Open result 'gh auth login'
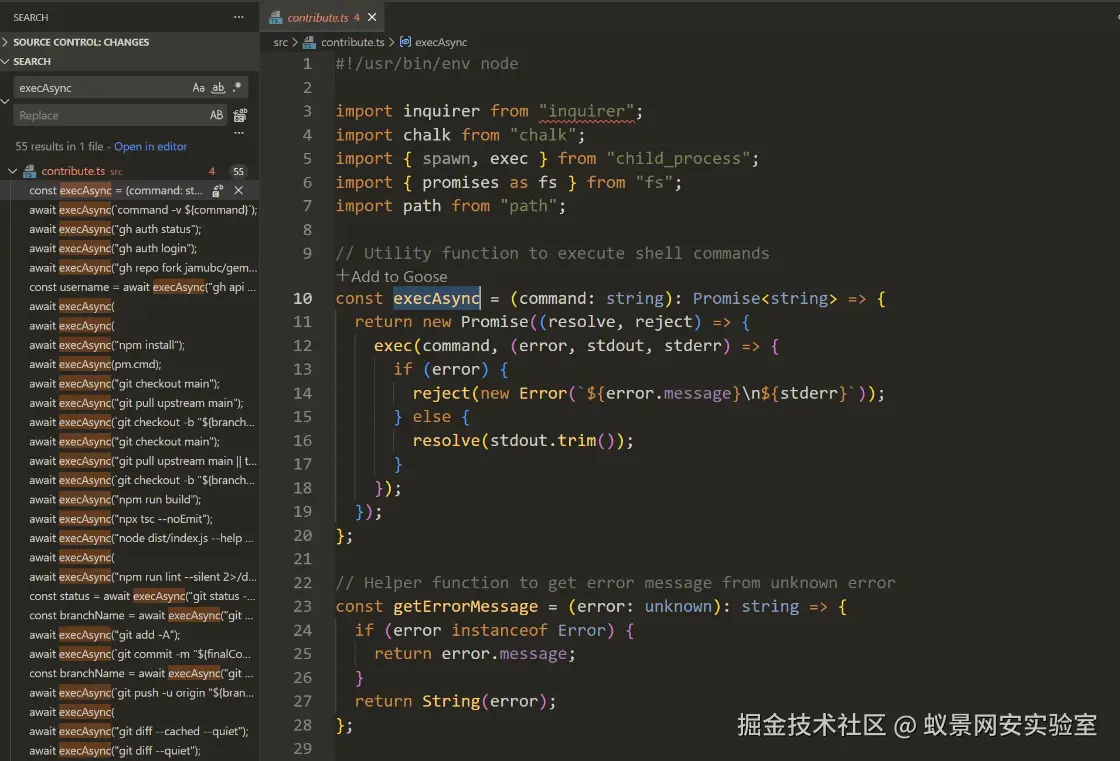1120x761 pixels. tap(113, 248)
